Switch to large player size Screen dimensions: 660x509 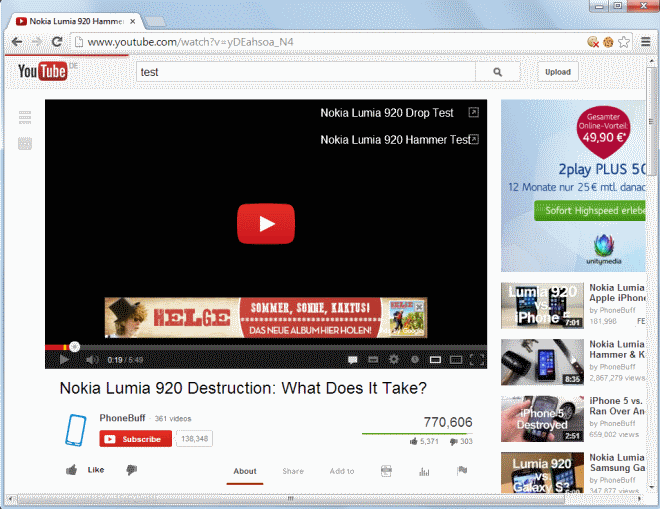[456, 360]
